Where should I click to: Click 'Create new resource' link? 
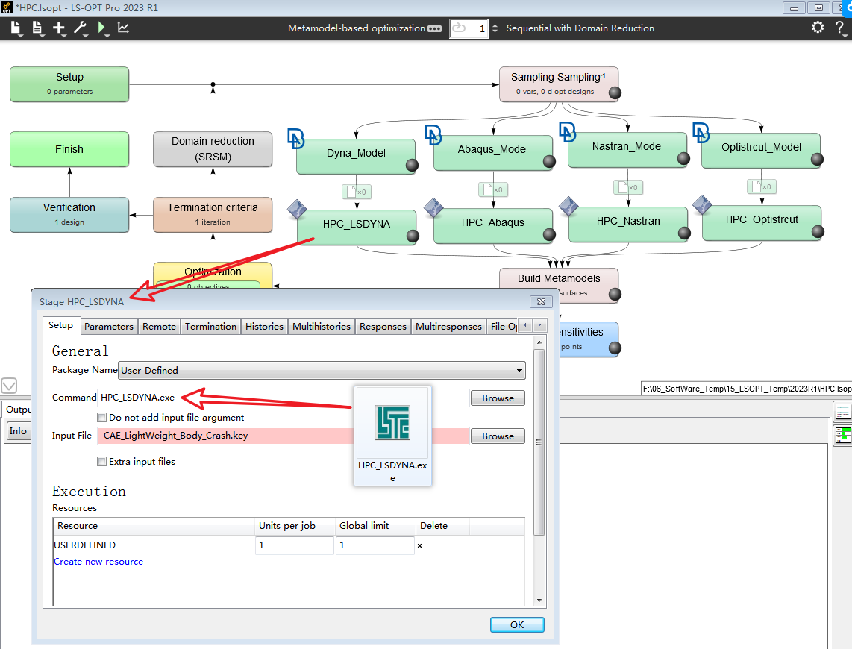[x=98, y=562]
